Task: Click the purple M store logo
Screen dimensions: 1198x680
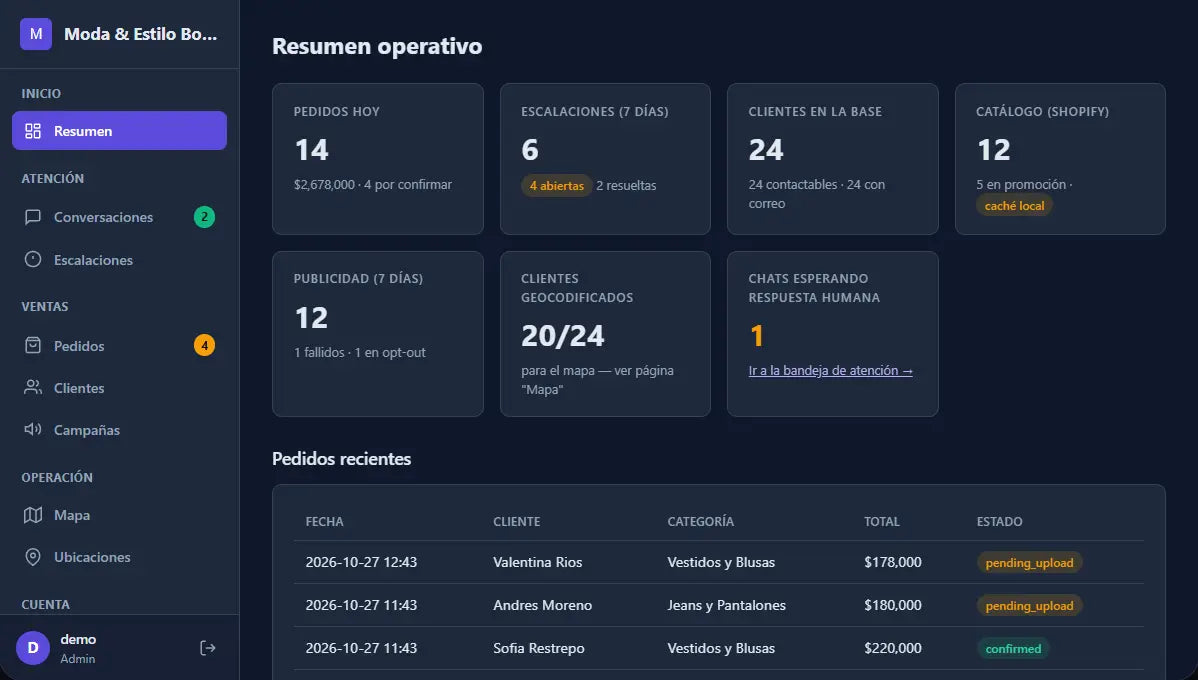Action: (x=36, y=34)
